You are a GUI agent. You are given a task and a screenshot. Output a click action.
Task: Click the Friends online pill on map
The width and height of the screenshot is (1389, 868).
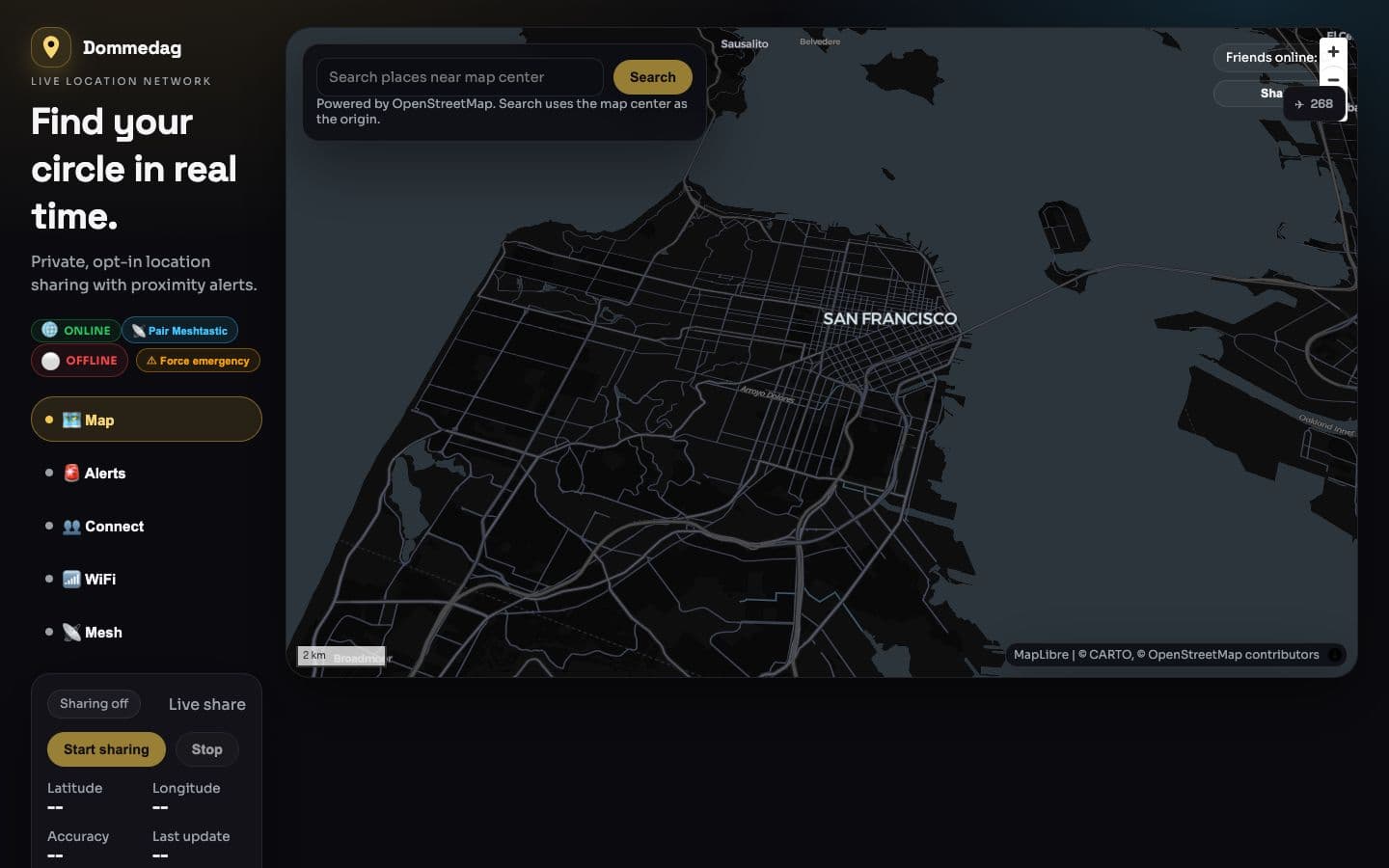[x=1267, y=58]
